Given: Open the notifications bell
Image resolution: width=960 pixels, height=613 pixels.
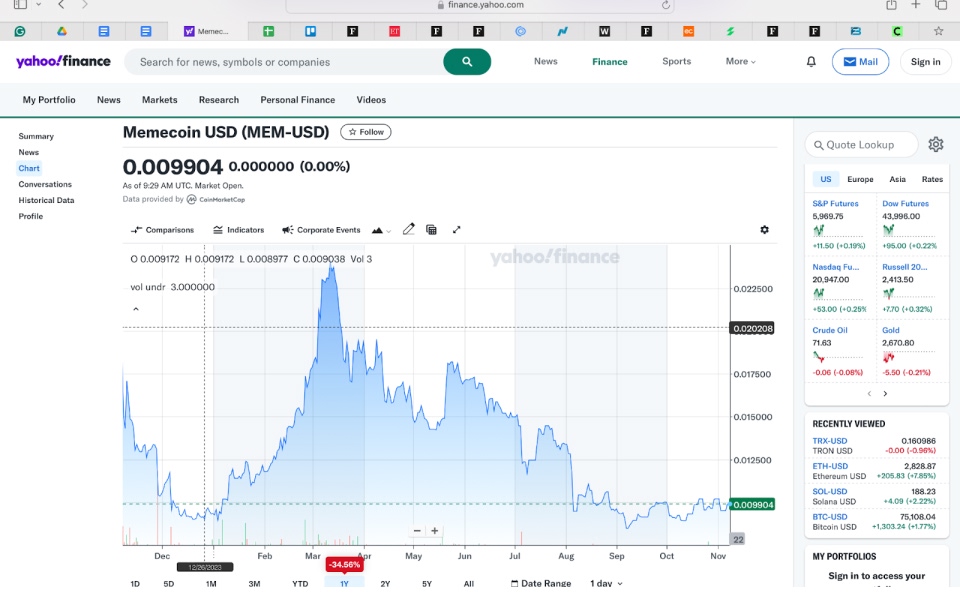Looking at the screenshot, I should (x=811, y=62).
